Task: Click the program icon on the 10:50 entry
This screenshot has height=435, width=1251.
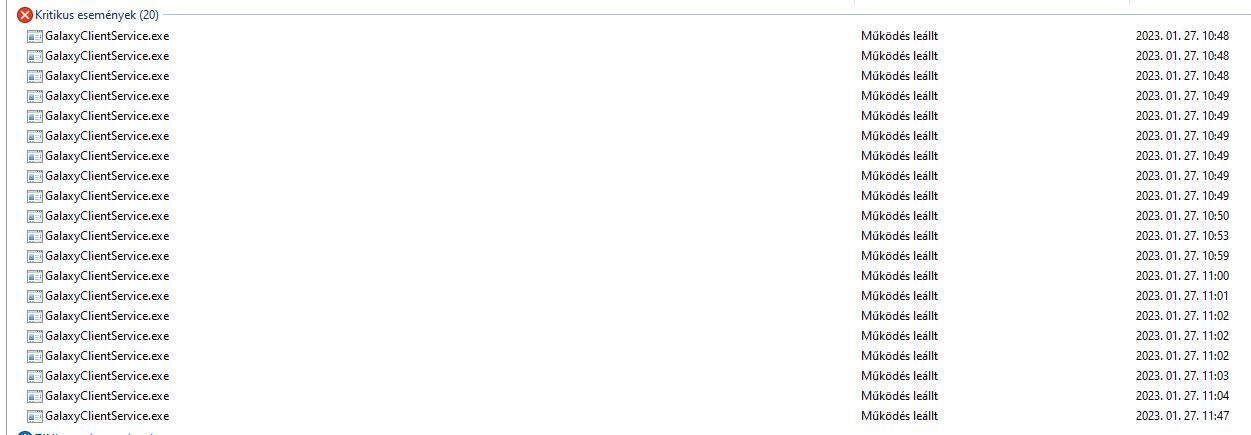Action: pyautogui.click(x=35, y=216)
